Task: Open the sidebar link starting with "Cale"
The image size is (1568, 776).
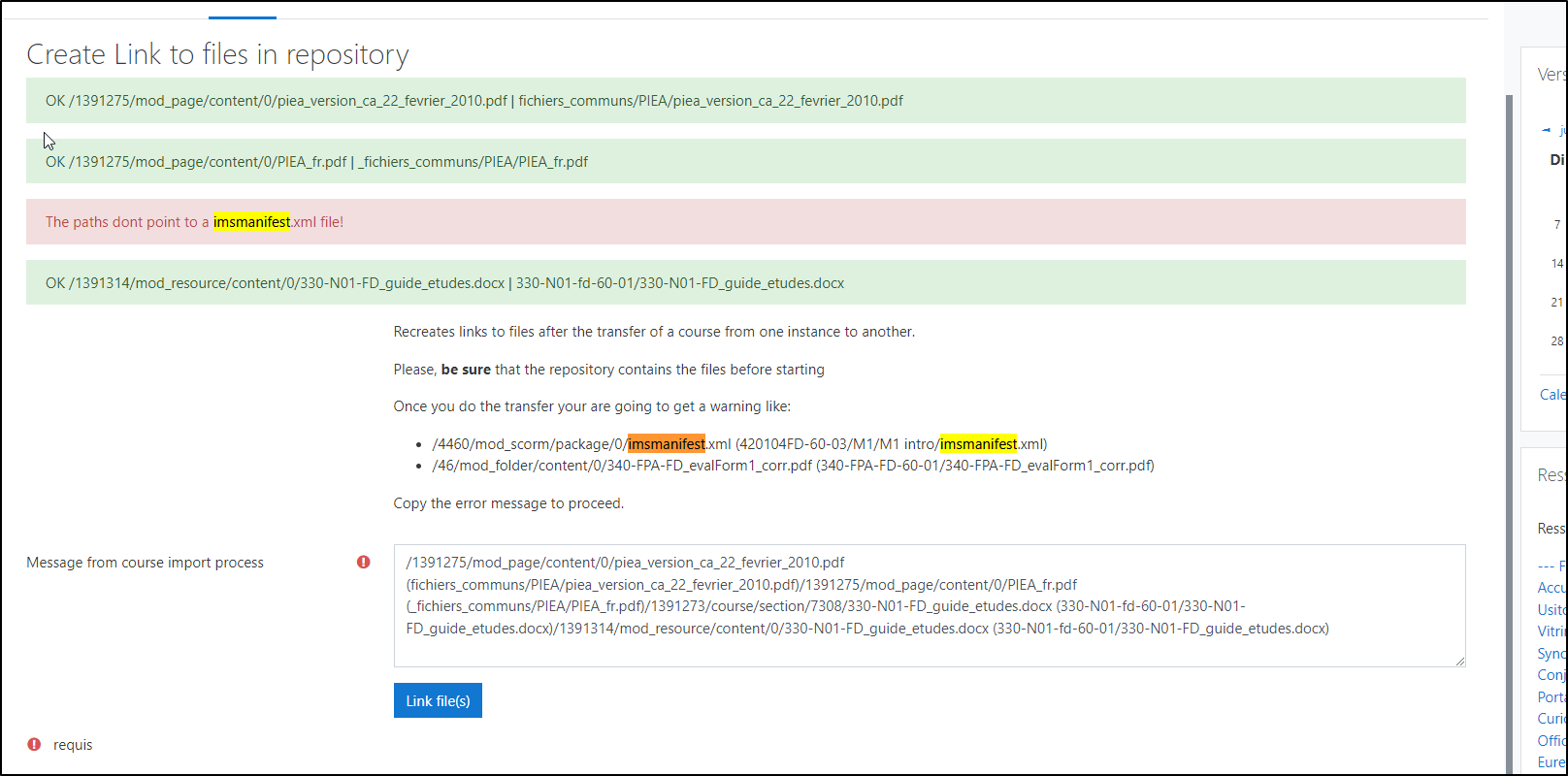Action: pyautogui.click(x=1552, y=395)
